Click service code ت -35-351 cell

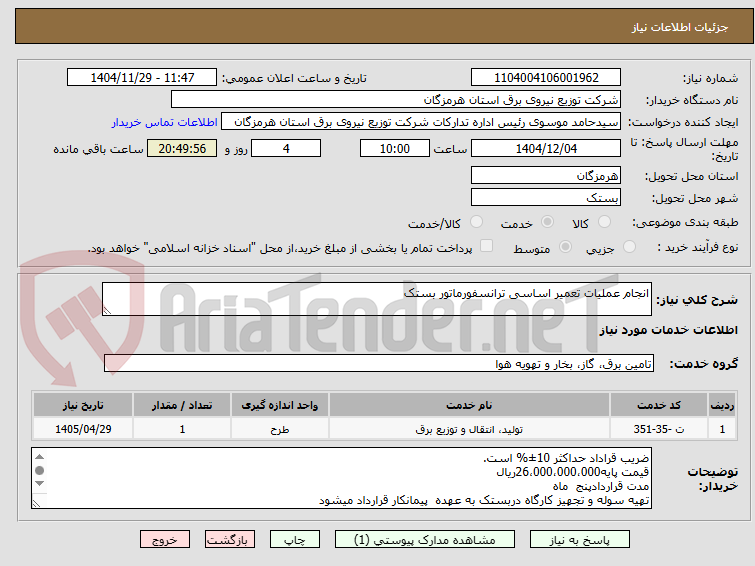pos(658,429)
